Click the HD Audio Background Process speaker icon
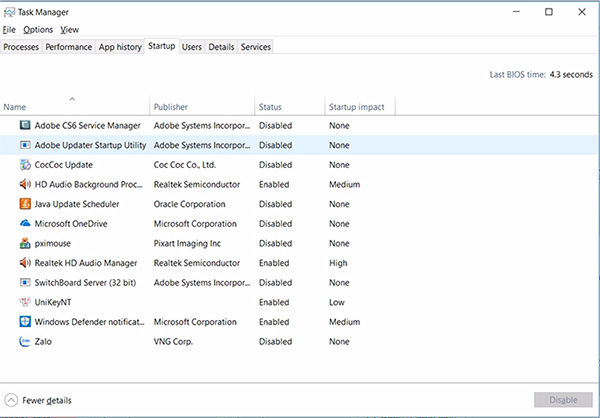Image resolution: width=600 pixels, height=418 pixels. (25, 184)
